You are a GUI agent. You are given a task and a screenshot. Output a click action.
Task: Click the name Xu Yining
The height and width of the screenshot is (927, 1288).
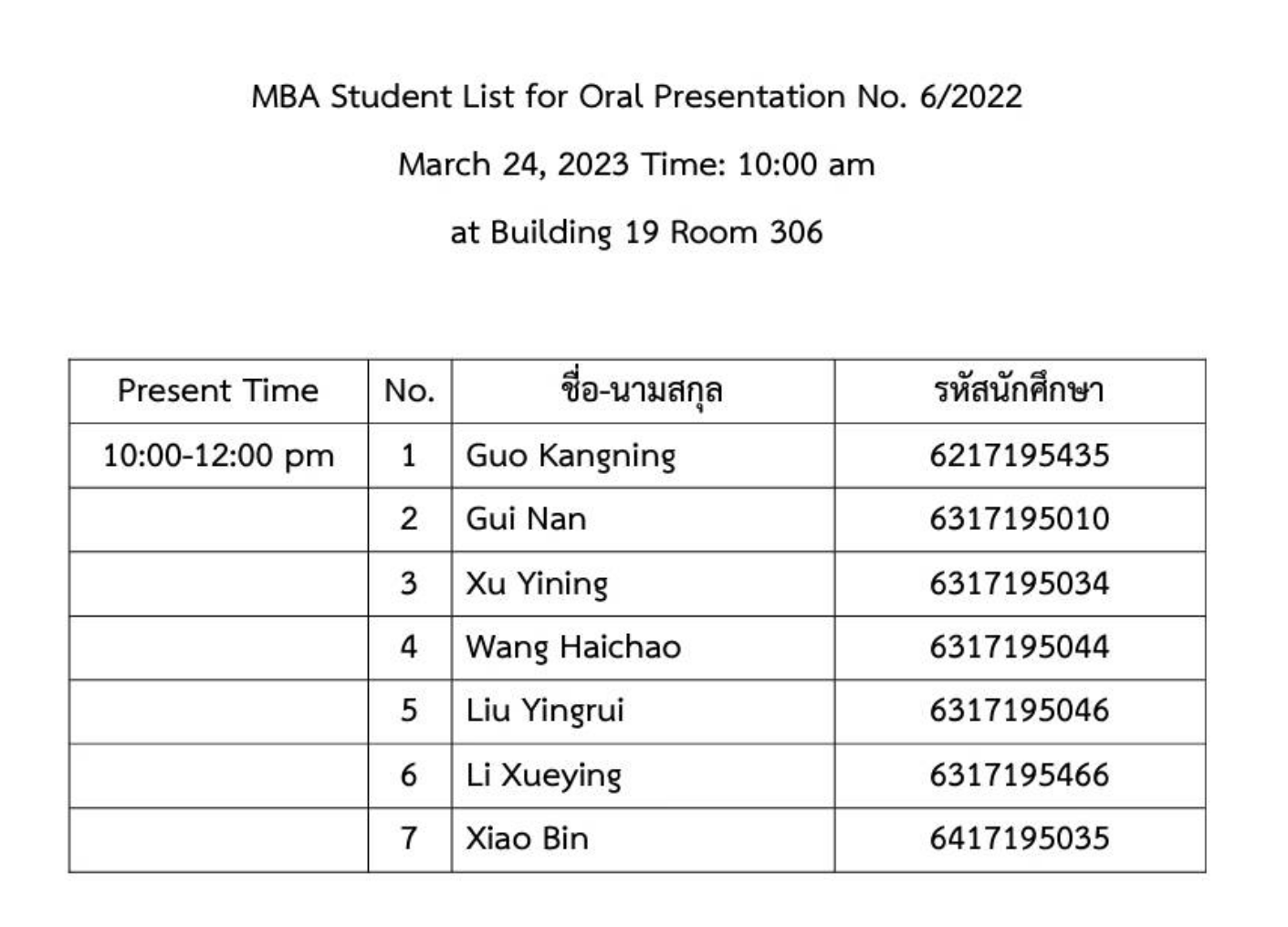tap(537, 584)
